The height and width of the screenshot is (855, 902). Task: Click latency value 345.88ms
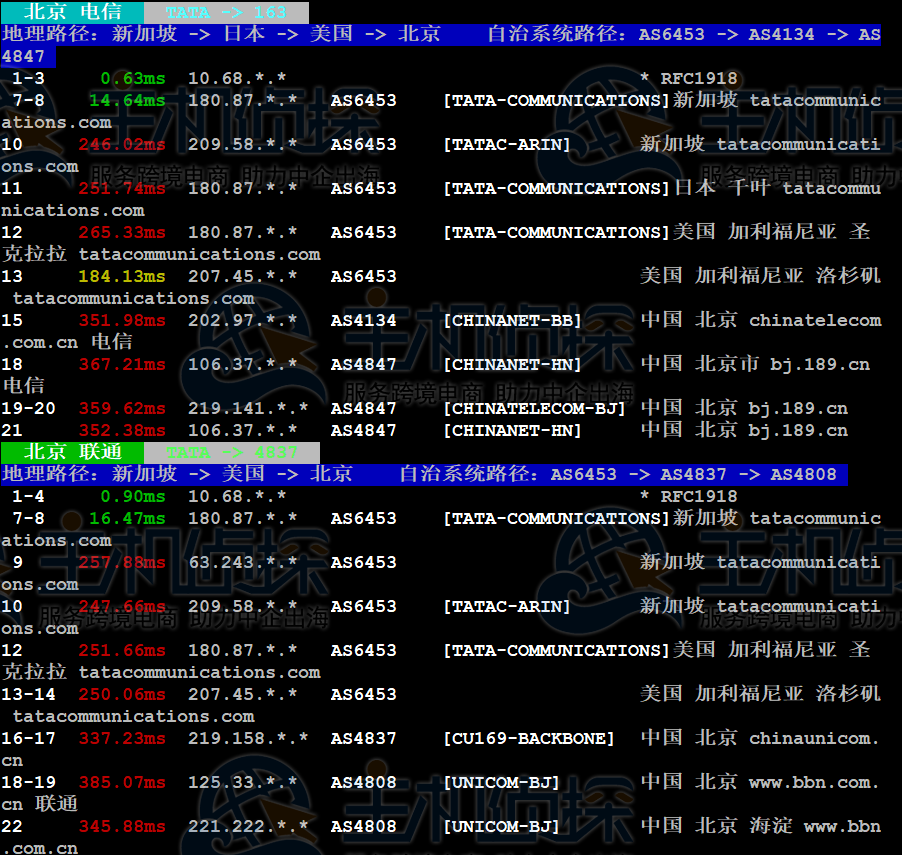tap(122, 826)
